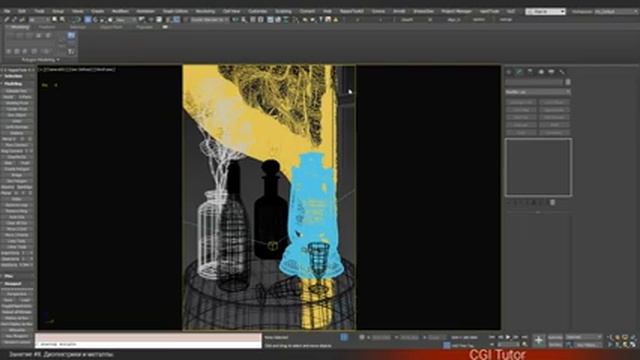Click the Pan View navigation icon
Screen dimensions: 640x360
pos(618,345)
